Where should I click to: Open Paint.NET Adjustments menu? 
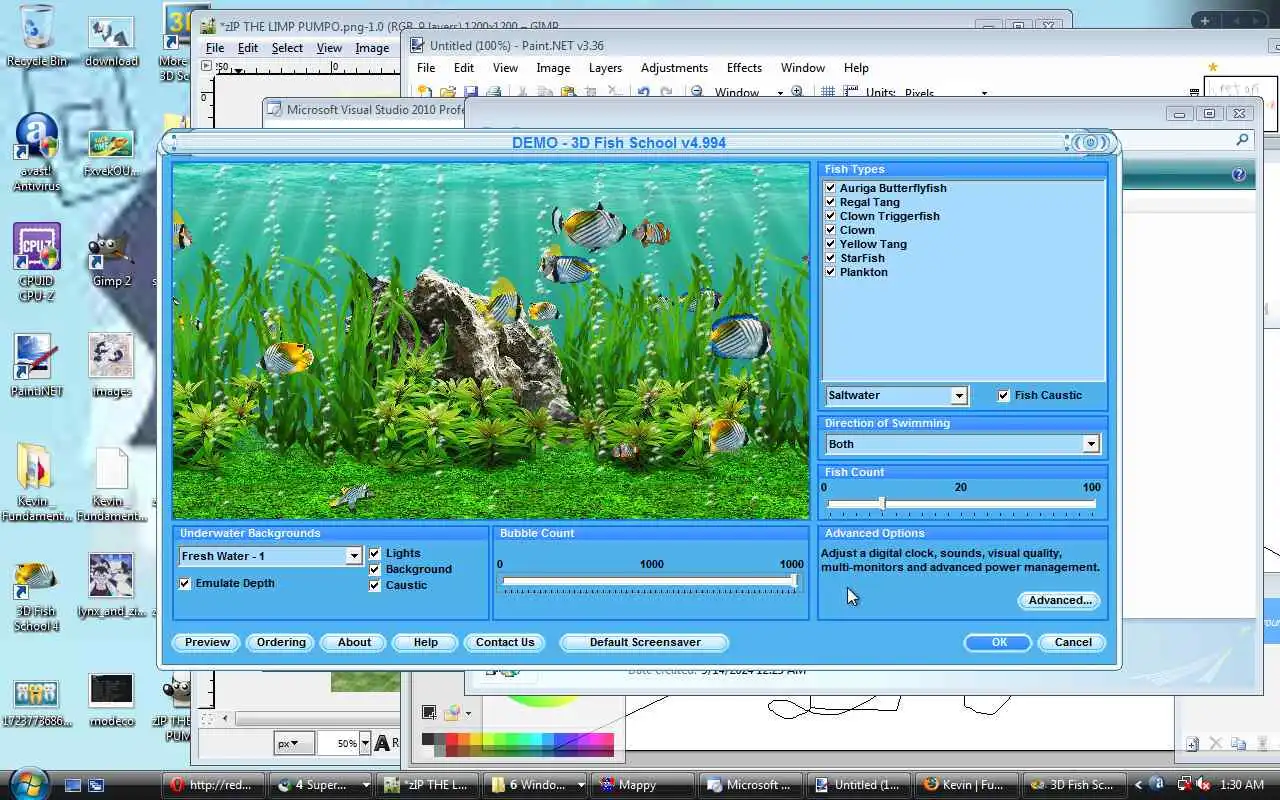point(674,68)
